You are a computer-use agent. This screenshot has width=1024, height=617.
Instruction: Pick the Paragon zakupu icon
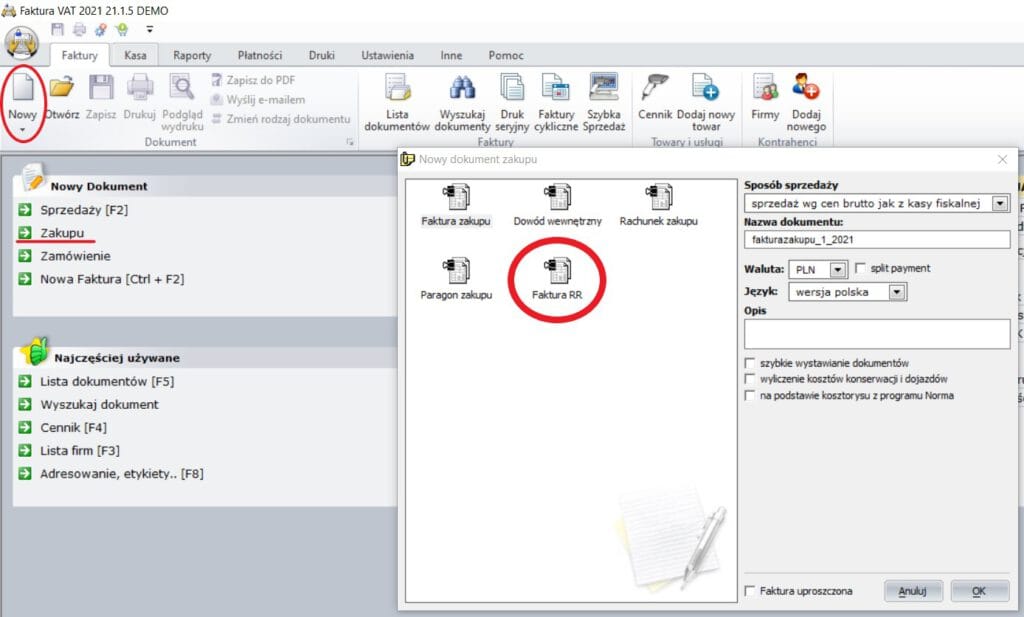click(x=456, y=272)
